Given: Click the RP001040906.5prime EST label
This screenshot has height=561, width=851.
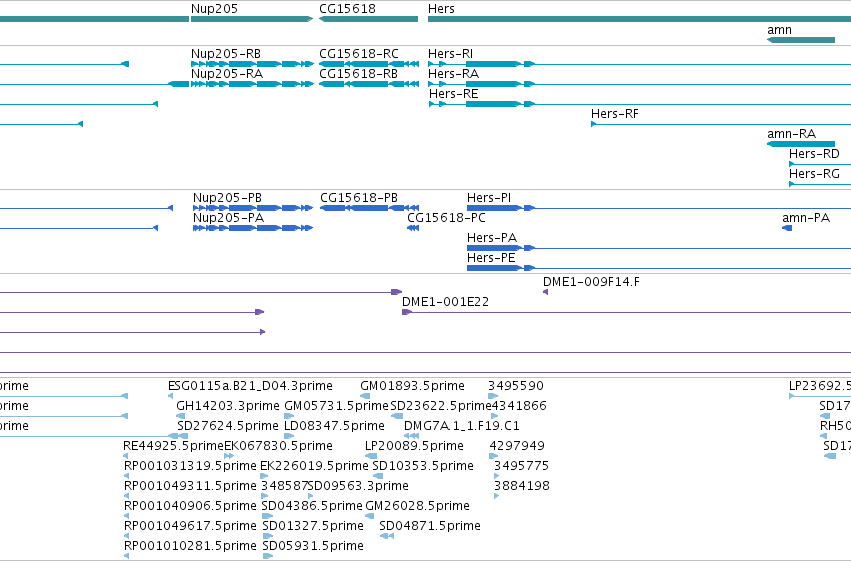Looking at the screenshot, I should tap(190, 507).
